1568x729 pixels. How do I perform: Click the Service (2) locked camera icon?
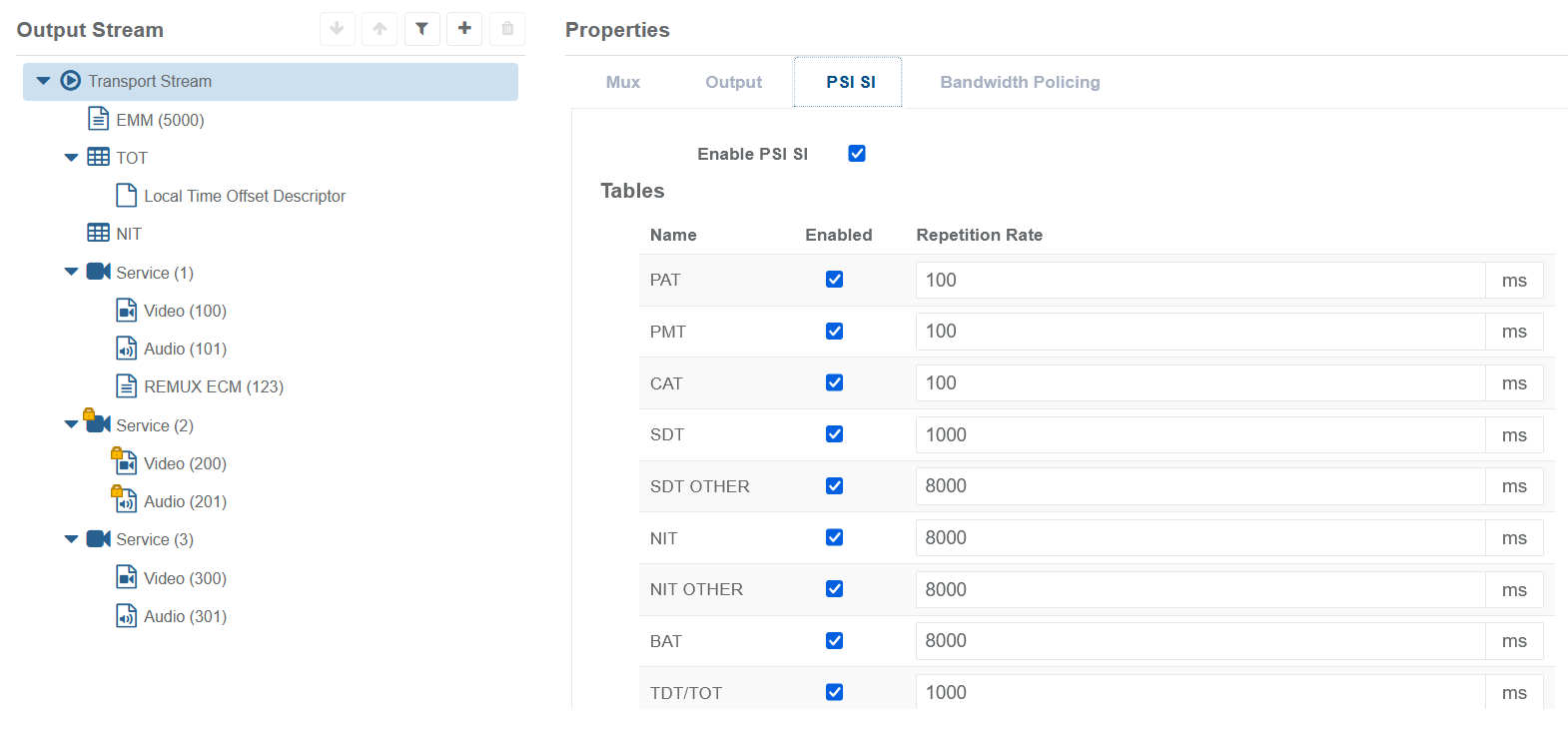pos(98,423)
